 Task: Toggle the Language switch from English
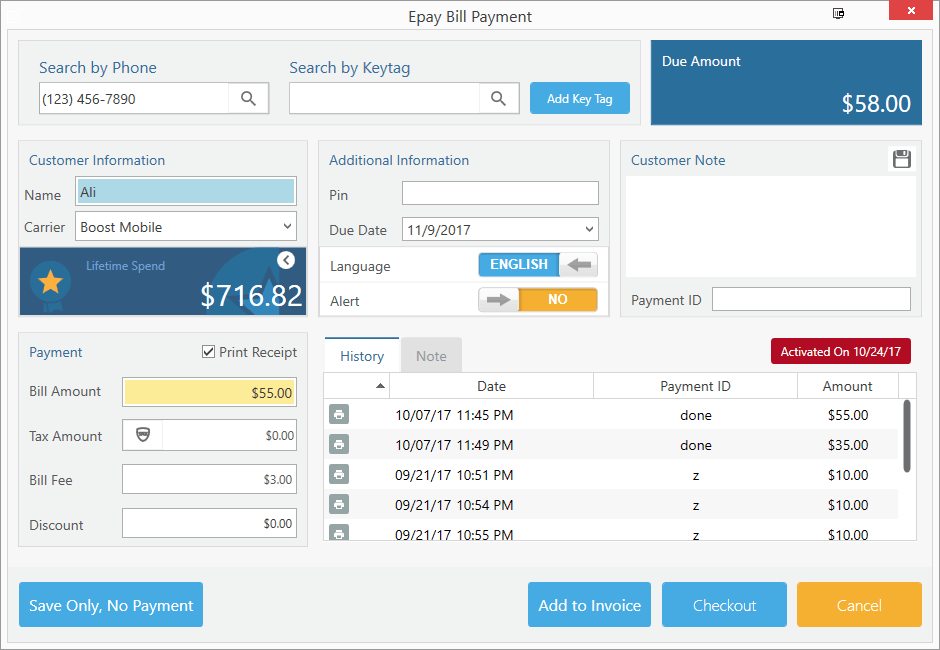pyautogui.click(x=538, y=265)
